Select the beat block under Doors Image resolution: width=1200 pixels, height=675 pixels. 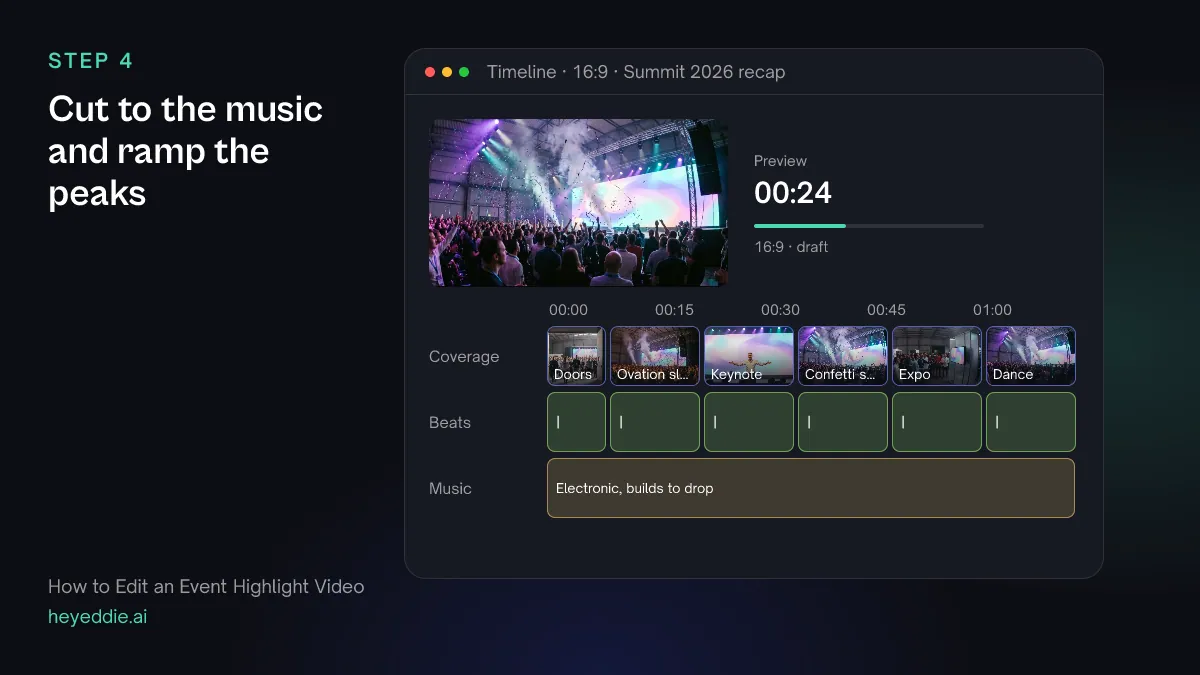click(x=576, y=422)
